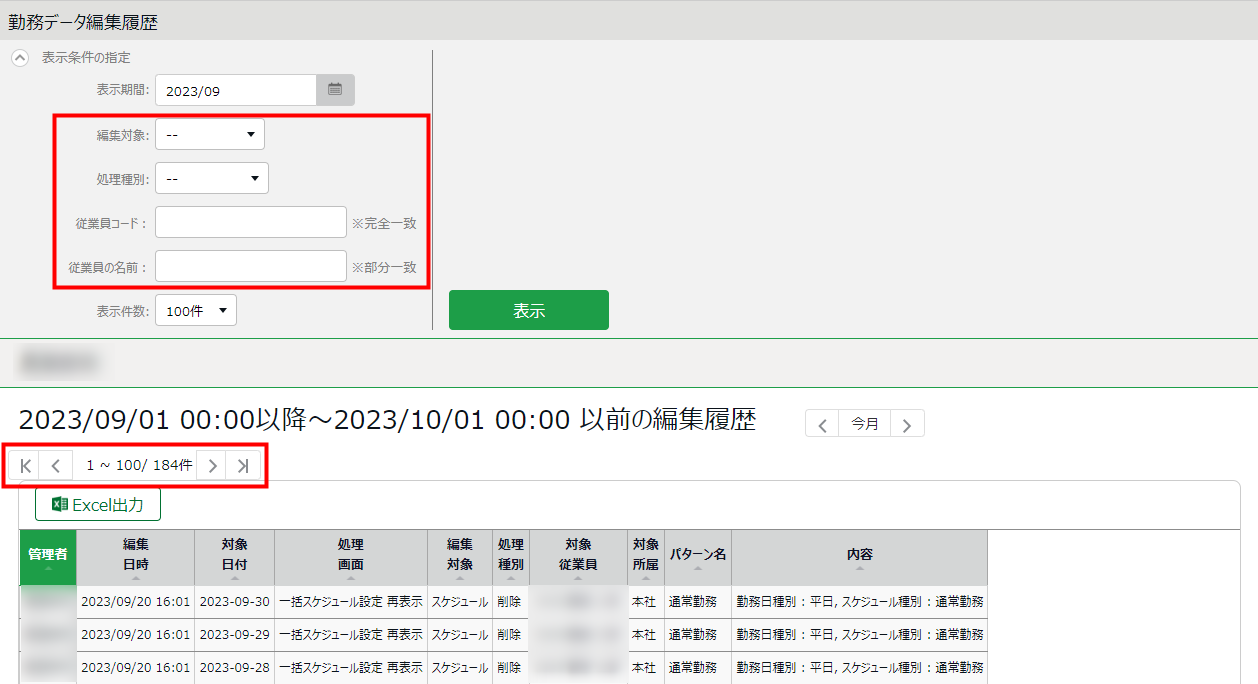This screenshot has width=1258, height=684.
Task: Sort by the 管理者 column header
Action: (48, 557)
